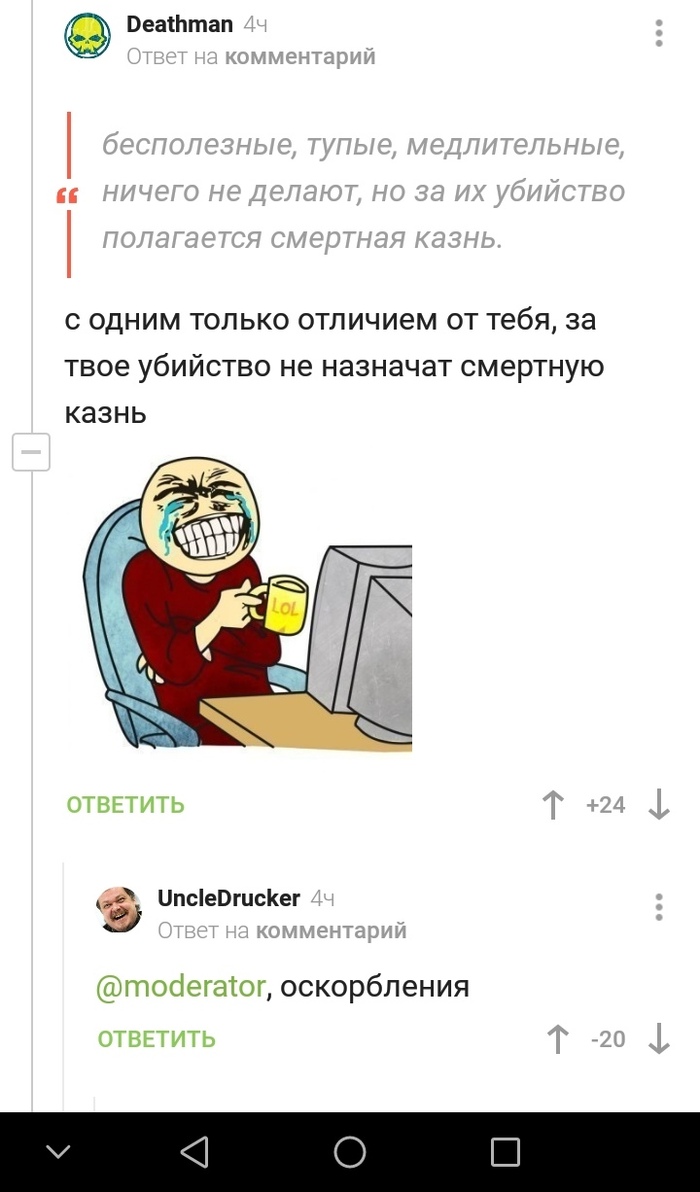The width and height of the screenshot is (700, 1192).
Task: Open UncleDrucker username profile link
Action: coord(228,899)
